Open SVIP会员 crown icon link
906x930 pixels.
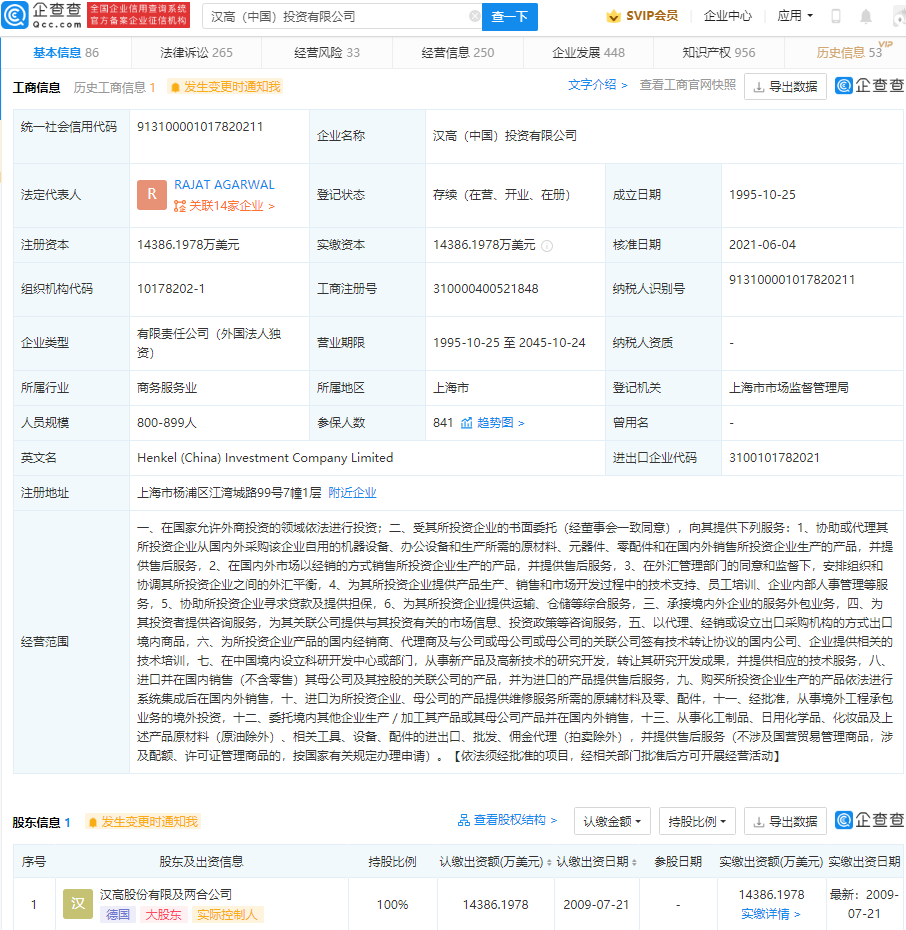click(x=642, y=16)
